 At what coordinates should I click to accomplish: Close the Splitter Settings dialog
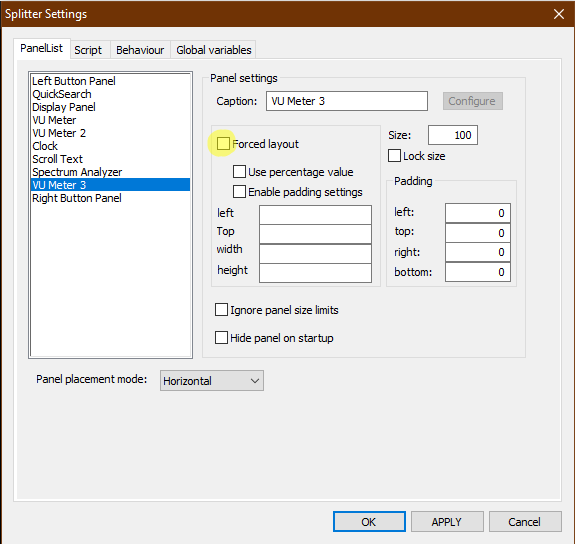point(558,14)
